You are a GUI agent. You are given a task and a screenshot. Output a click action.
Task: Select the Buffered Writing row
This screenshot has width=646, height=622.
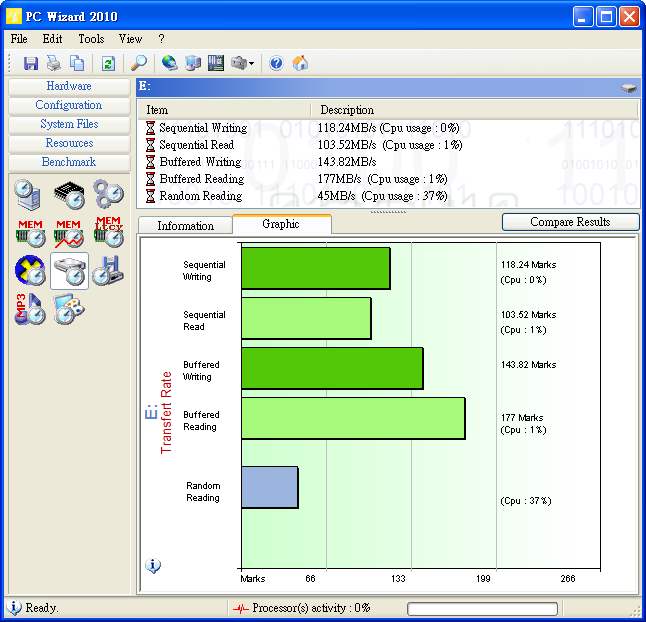(x=387, y=162)
